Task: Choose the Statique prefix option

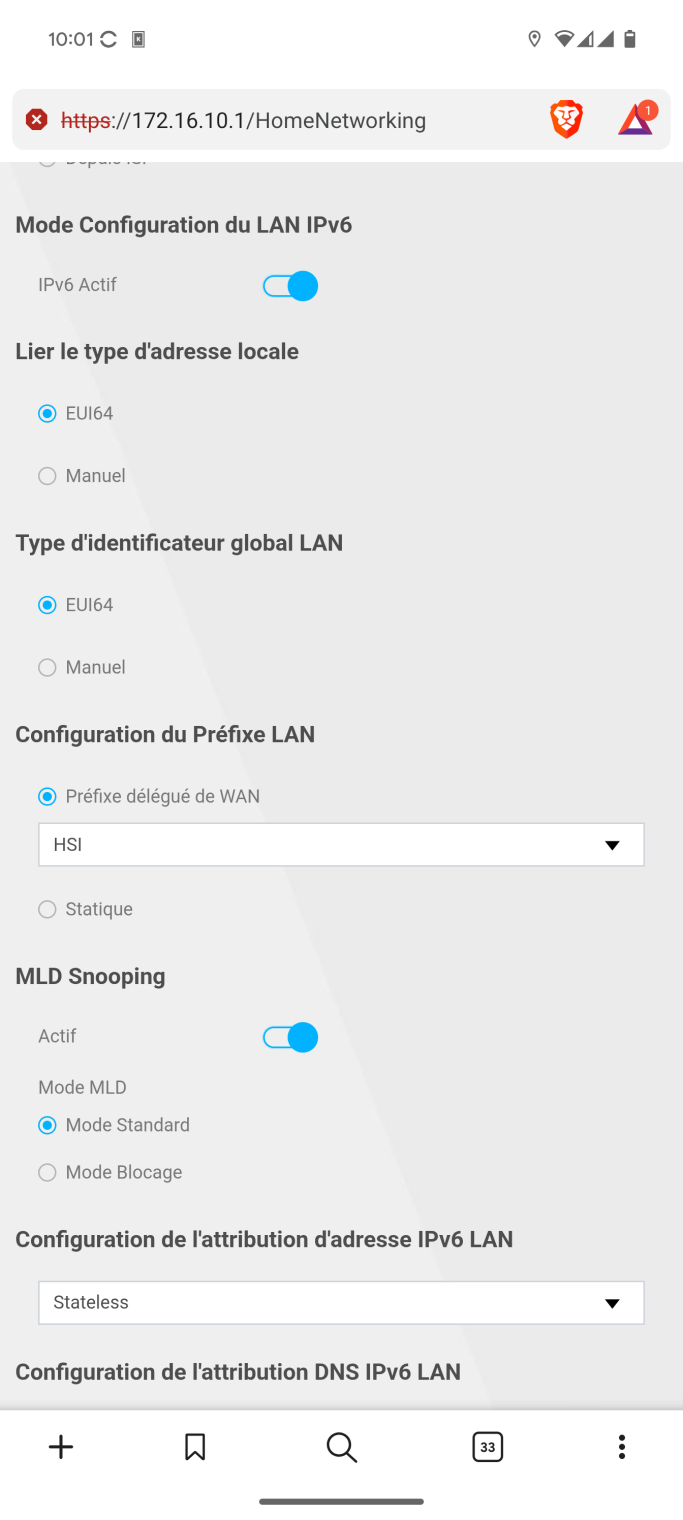Action: tap(47, 909)
